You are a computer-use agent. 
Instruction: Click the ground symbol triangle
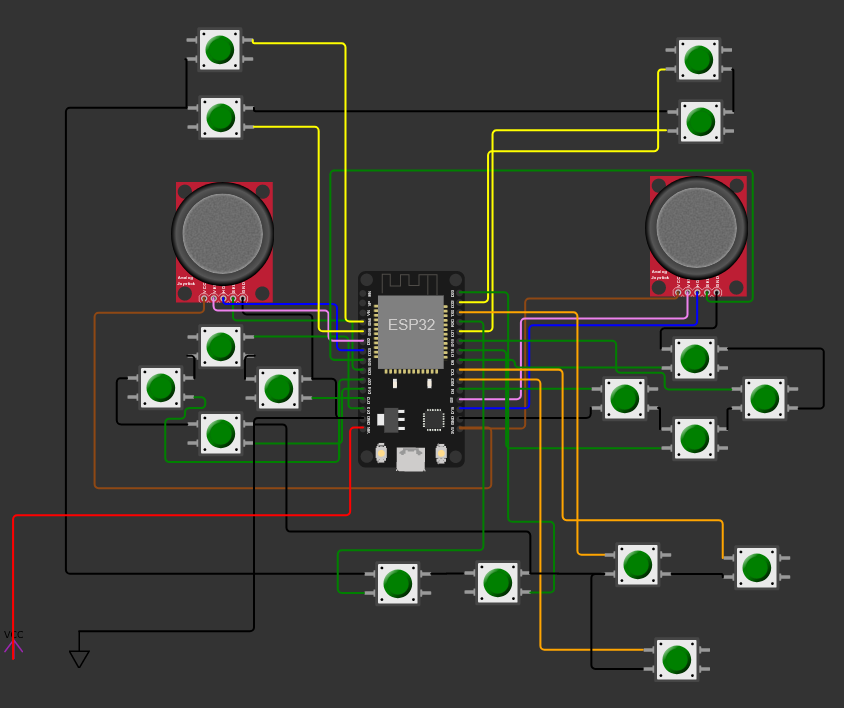pyautogui.click(x=79, y=658)
